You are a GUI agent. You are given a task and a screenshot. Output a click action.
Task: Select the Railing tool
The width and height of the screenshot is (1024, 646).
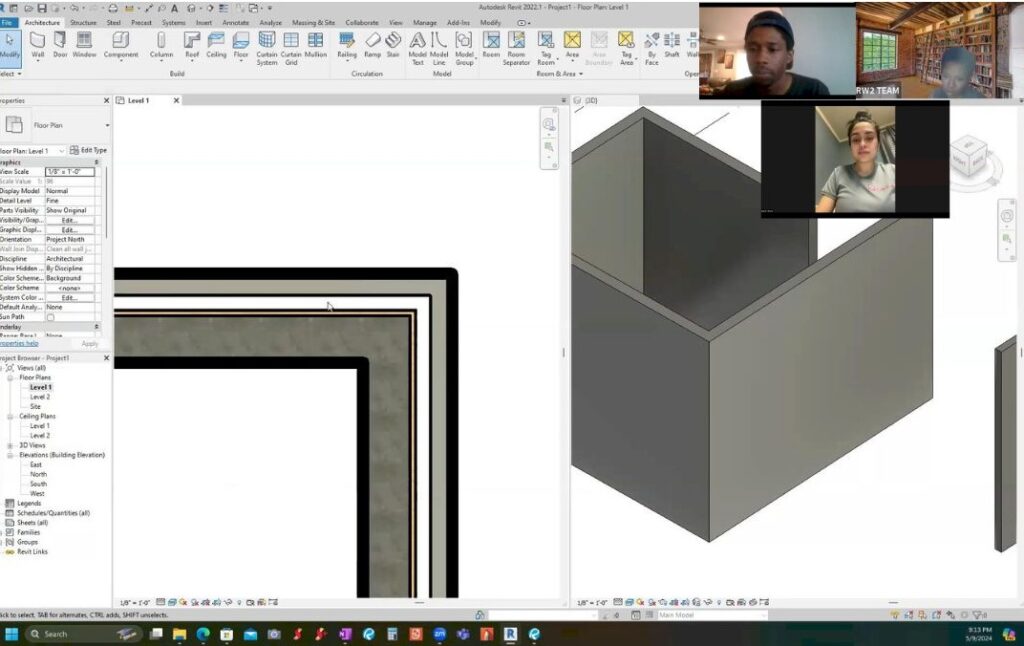point(347,44)
